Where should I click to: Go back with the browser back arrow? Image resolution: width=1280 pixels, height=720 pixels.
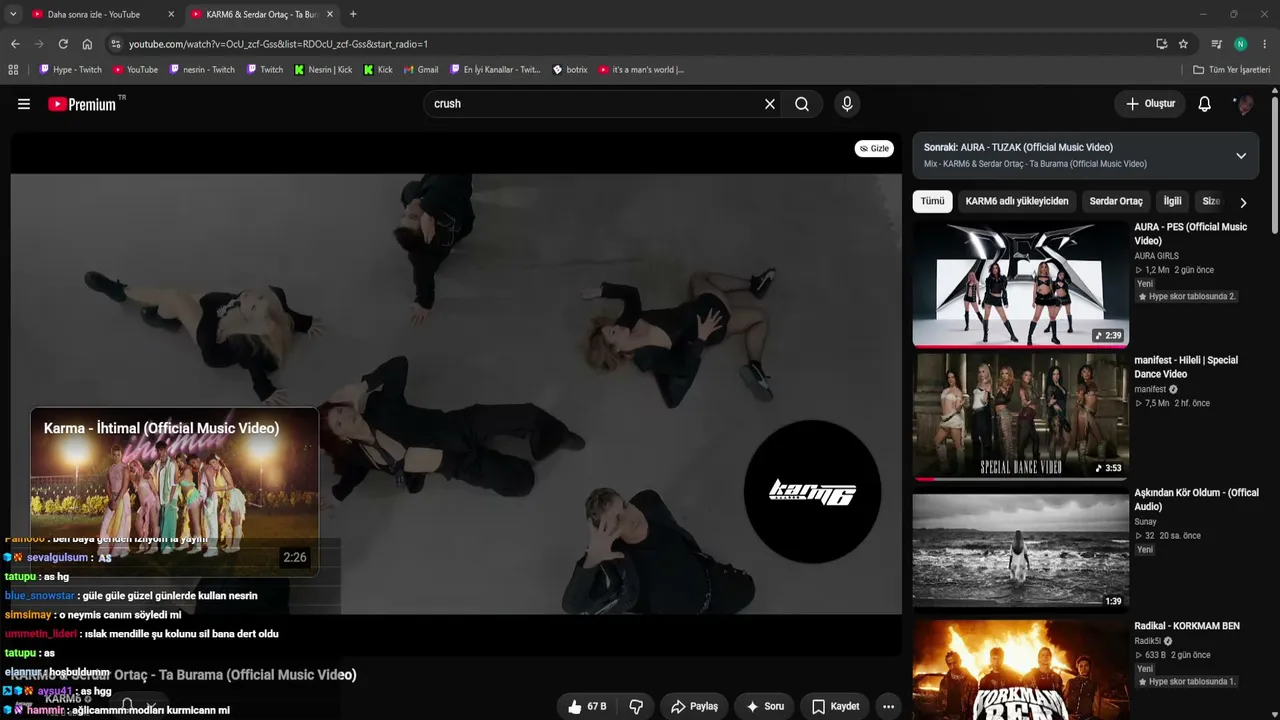(15, 44)
